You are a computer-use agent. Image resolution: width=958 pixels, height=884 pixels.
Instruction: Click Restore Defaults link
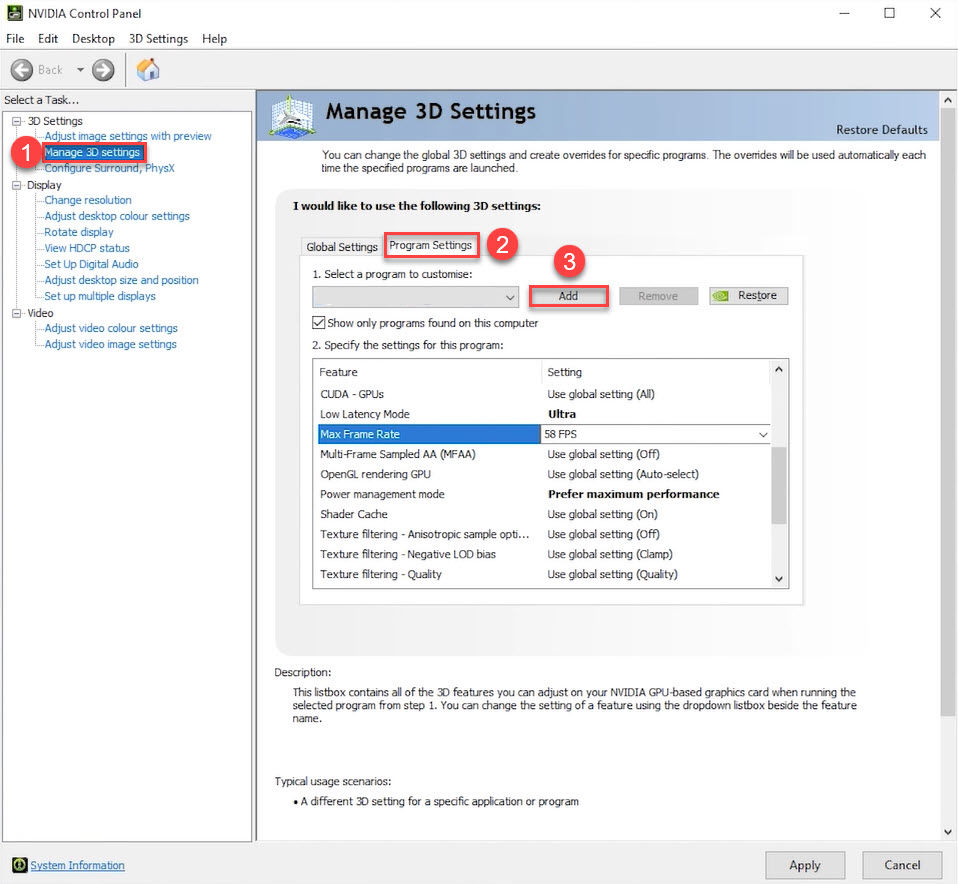[x=881, y=129]
